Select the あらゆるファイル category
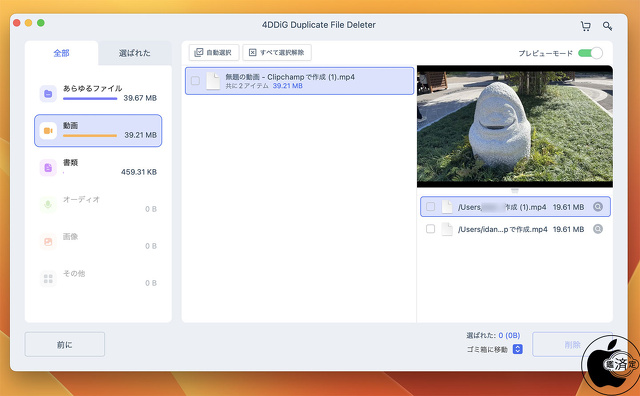 point(98,93)
